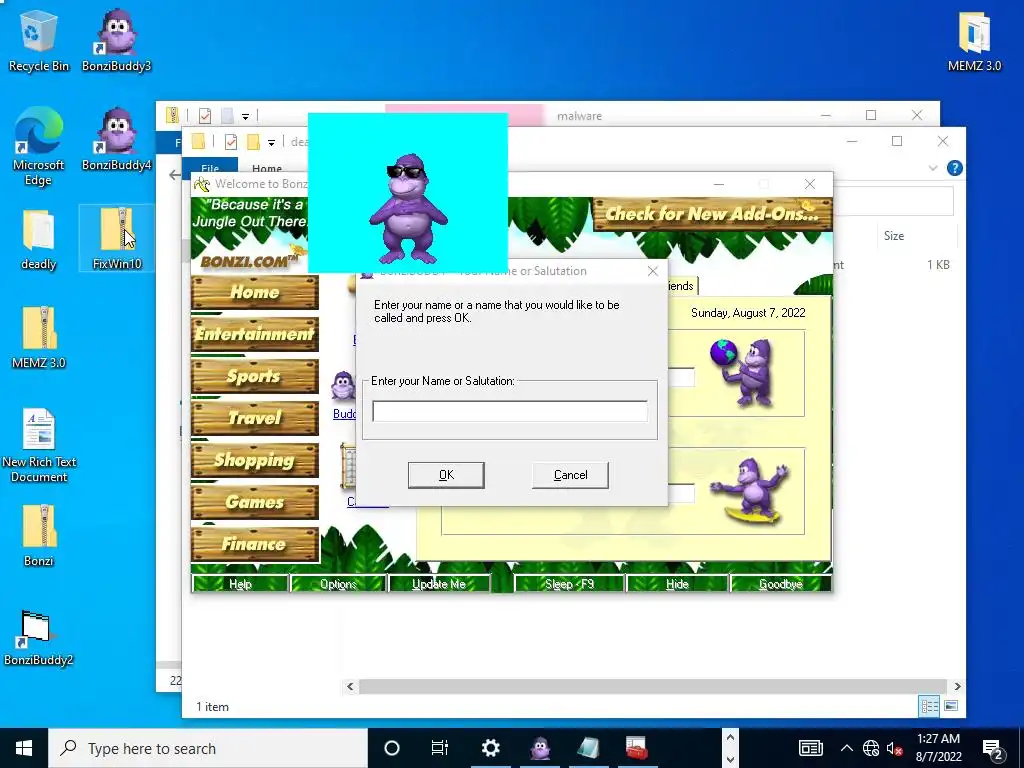Open the Entertainment section
This screenshot has height=768, width=1024.
click(x=255, y=334)
